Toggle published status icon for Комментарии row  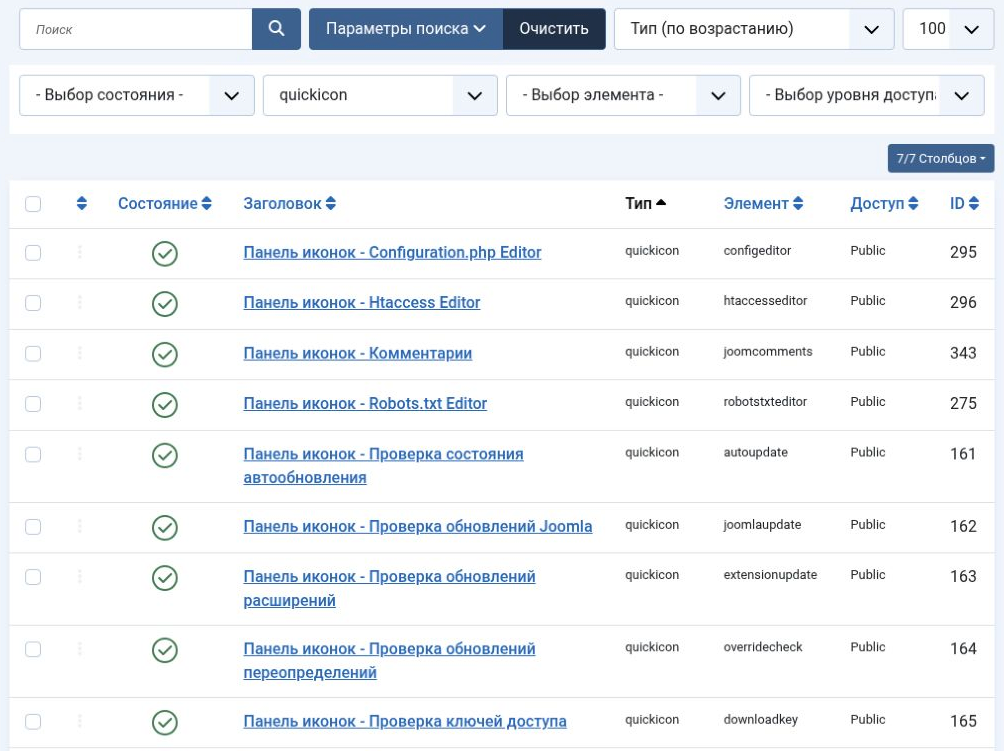(x=165, y=354)
